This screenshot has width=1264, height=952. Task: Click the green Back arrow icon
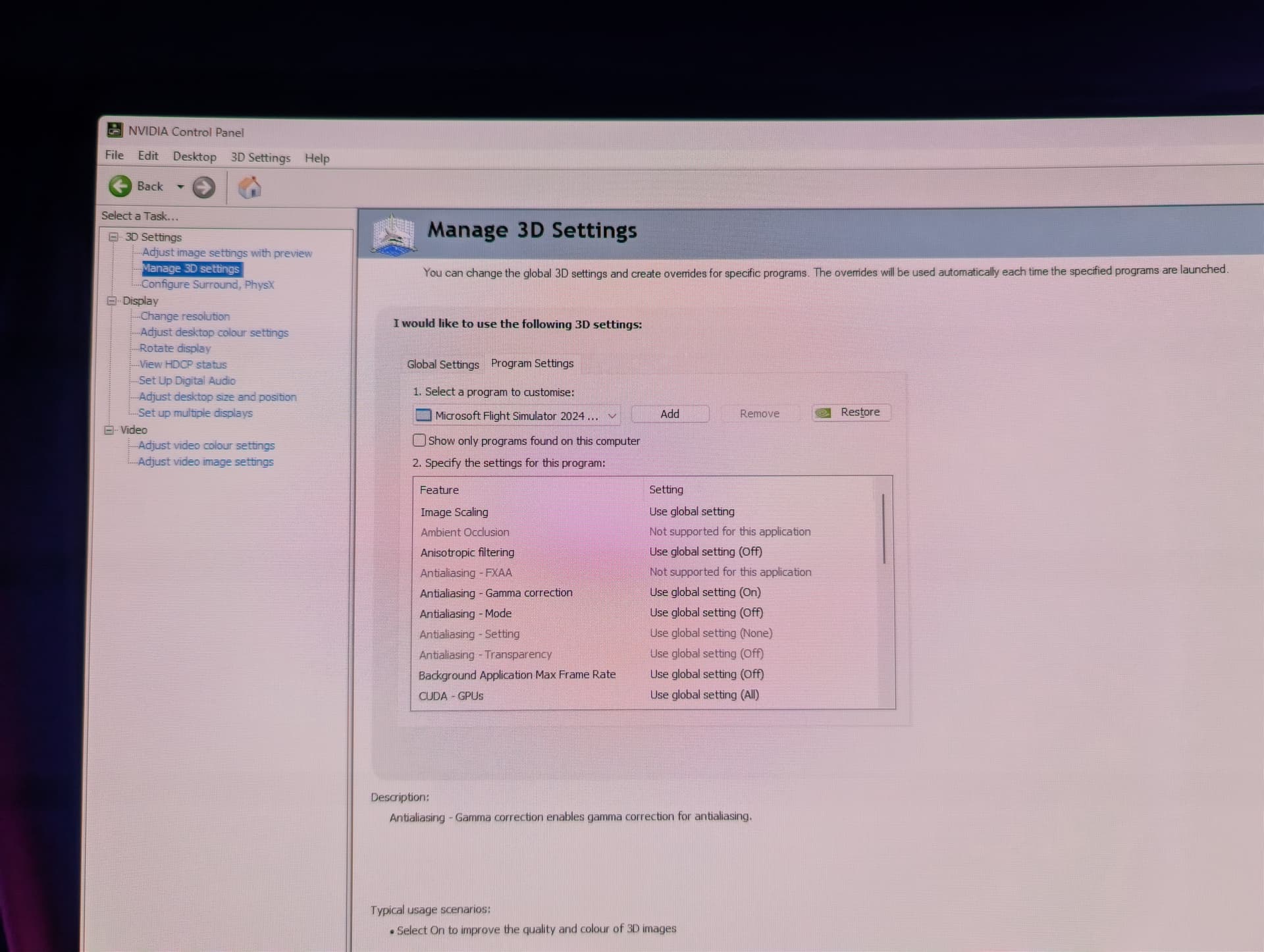click(120, 186)
